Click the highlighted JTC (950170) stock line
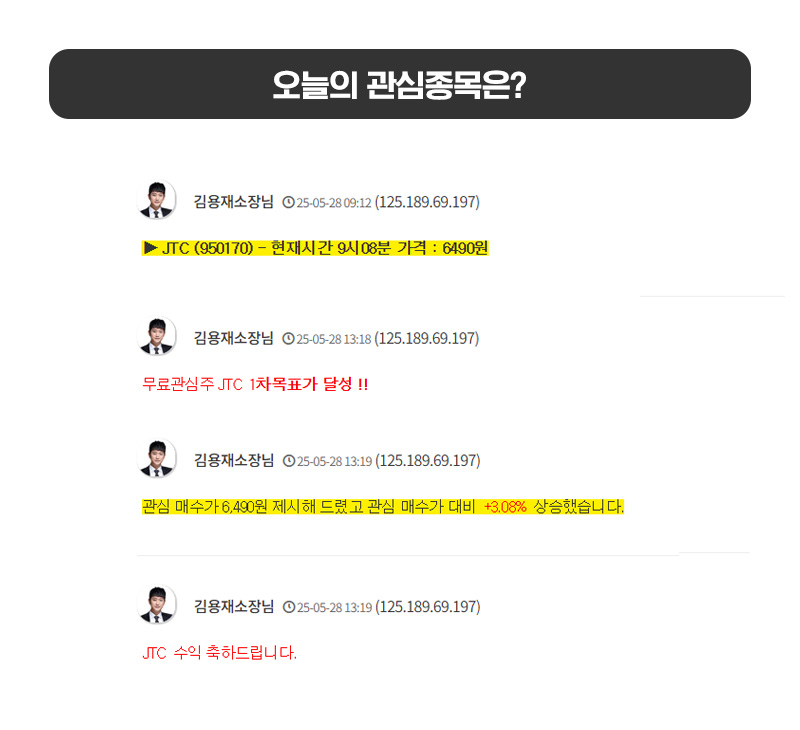Viewport: 800px width, 730px height. pos(315,248)
